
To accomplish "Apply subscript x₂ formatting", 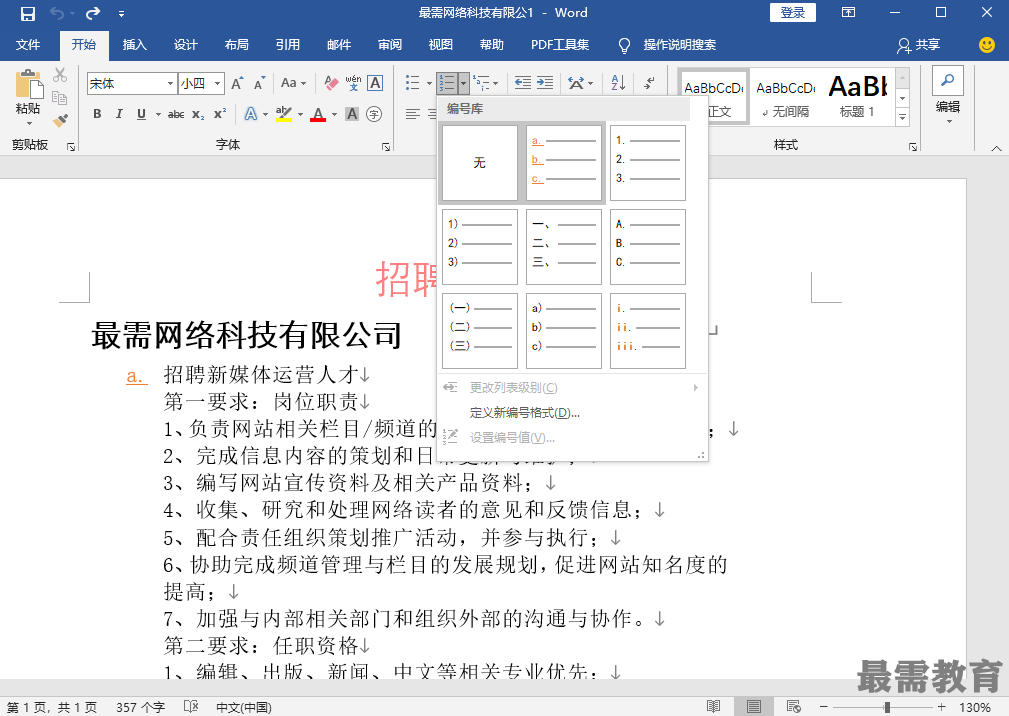I will click(198, 115).
